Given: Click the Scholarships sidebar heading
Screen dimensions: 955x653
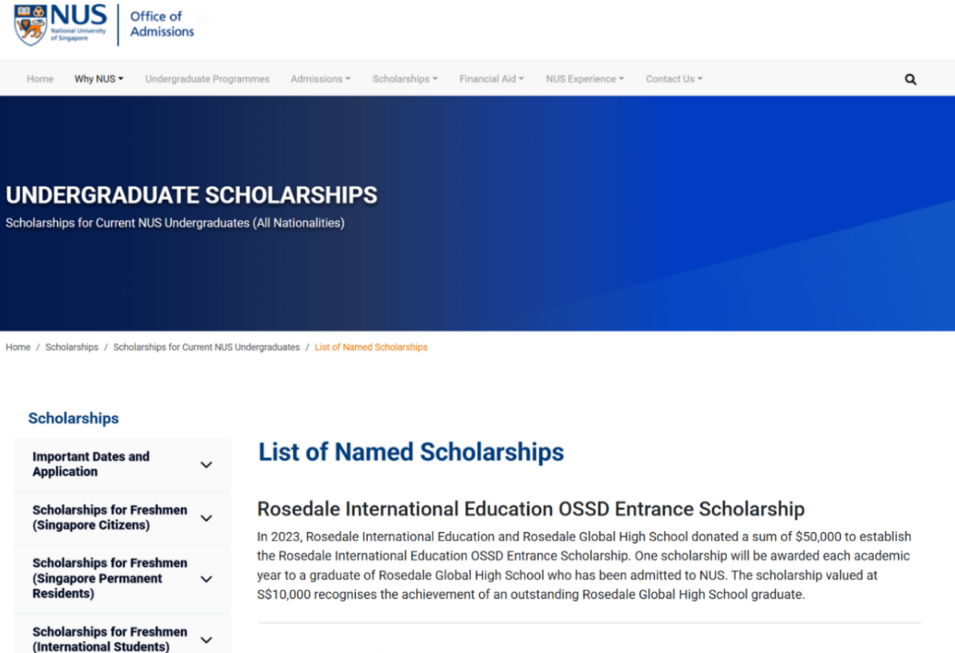Looking at the screenshot, I should (x=73, y=418).
